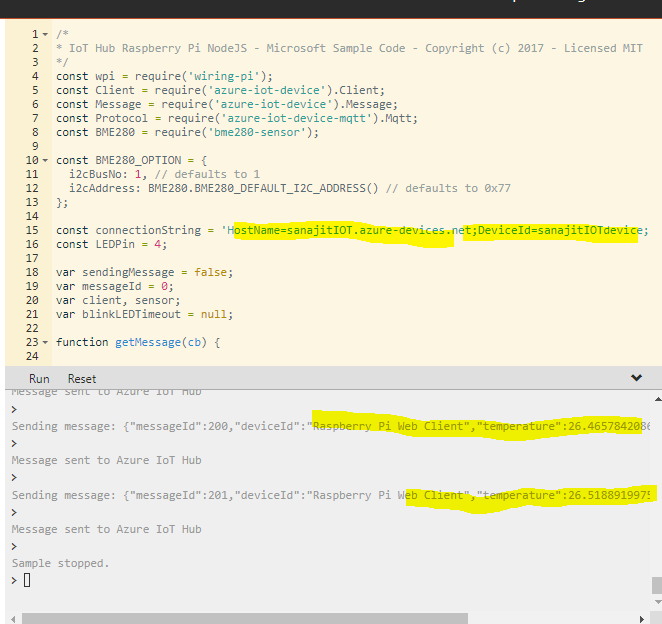The height and width of the screenshot is (624, 662).
Task: Click the connectionString line of code
Action: (x=352, y=231)
